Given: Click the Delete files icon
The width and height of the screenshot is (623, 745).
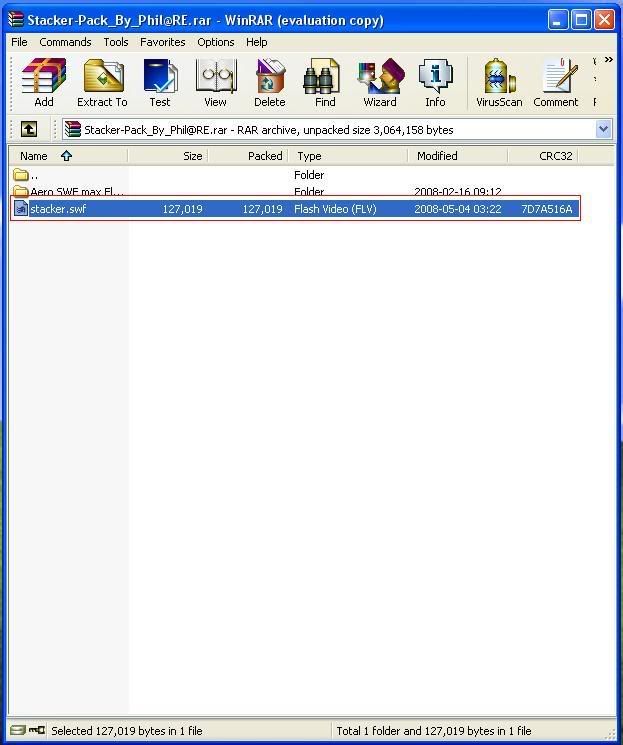Looking at the screenshot, I should point(269,82).
